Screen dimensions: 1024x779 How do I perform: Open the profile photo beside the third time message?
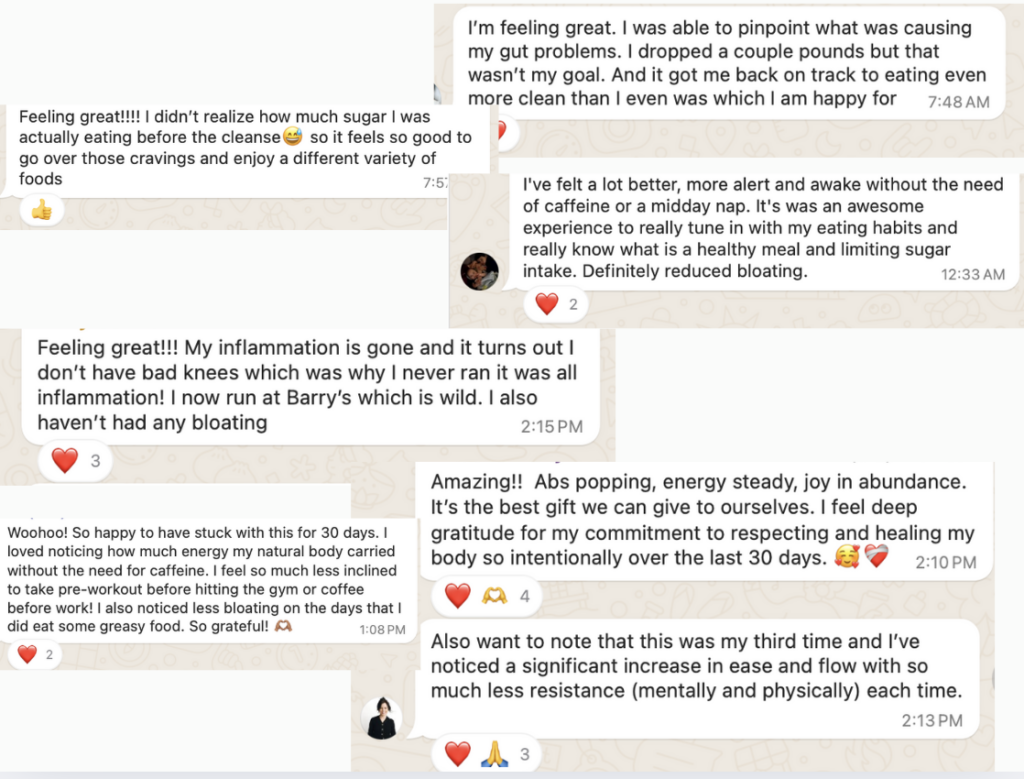382,718
